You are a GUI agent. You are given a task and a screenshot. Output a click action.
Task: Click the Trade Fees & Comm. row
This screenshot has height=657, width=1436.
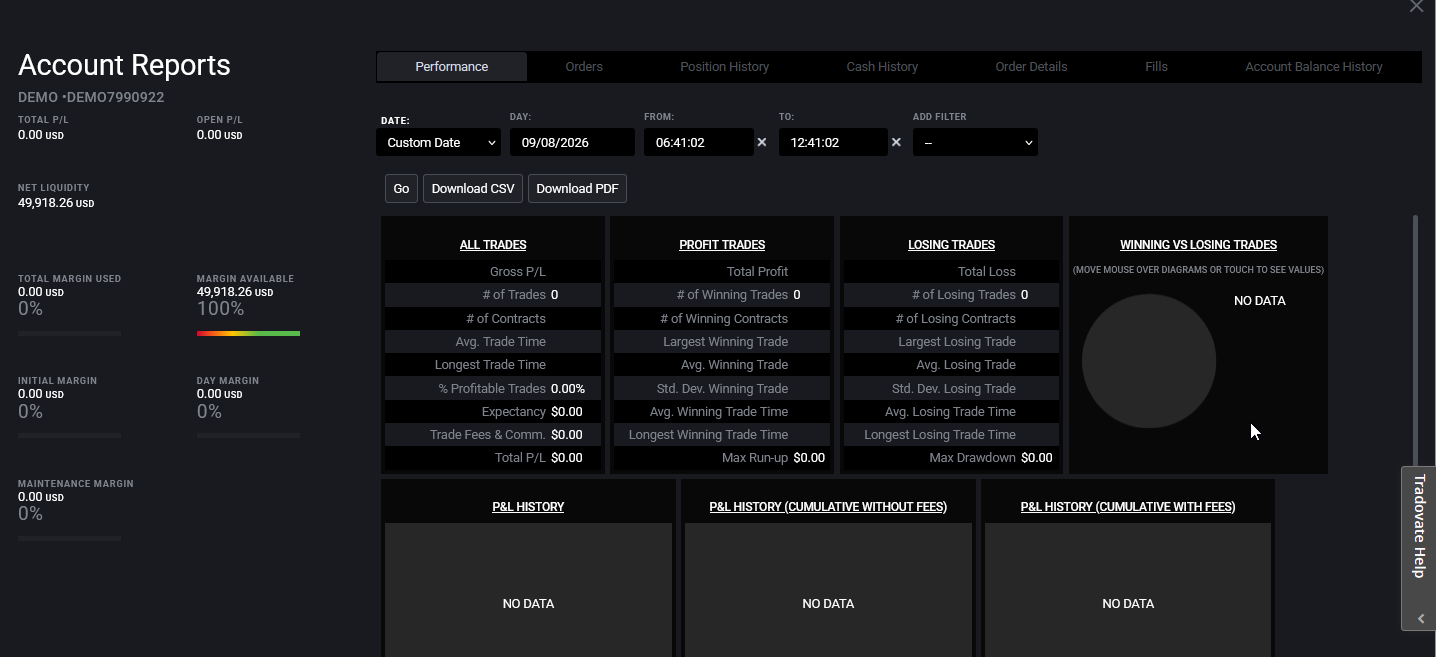click(x=493, y=435)
